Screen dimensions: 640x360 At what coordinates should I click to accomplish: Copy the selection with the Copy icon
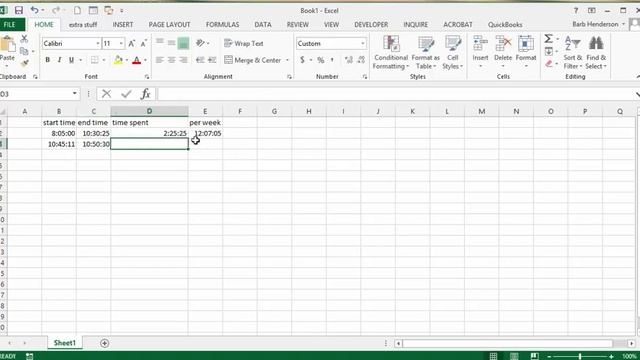[x=24, y=51]
